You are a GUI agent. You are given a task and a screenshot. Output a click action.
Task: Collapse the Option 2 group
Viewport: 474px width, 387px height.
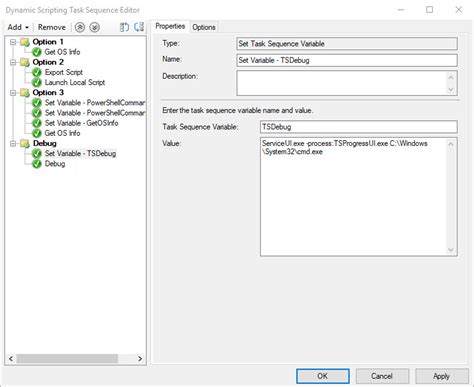13,62
